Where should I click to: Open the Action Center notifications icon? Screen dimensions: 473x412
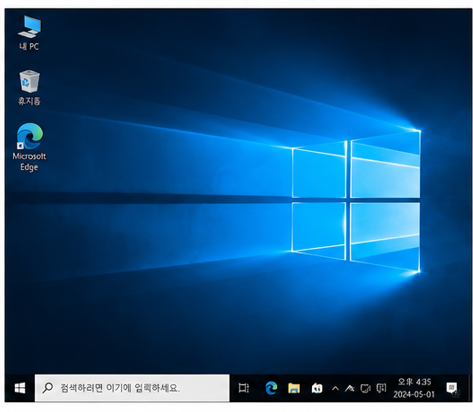pyautogui.click(x=452, y=388)
